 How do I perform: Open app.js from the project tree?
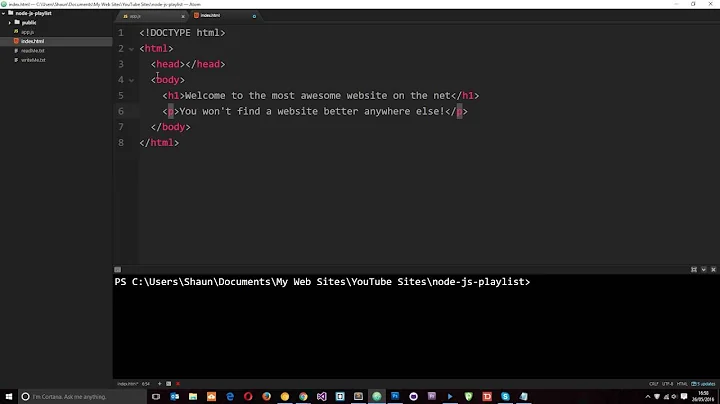click(x=28, y=32)
